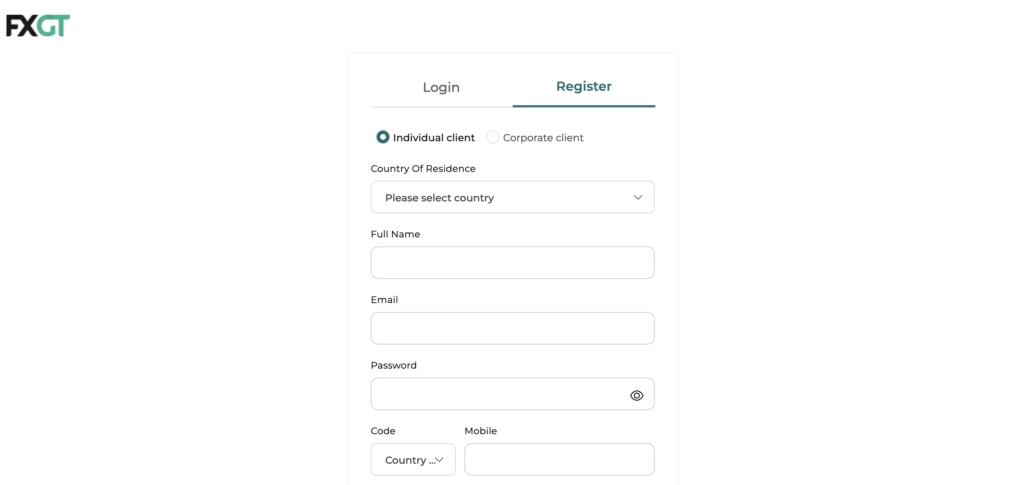1024x485 pixels.
Task: Expand the Country code dropdown
Action: click(x=410, y=460)
